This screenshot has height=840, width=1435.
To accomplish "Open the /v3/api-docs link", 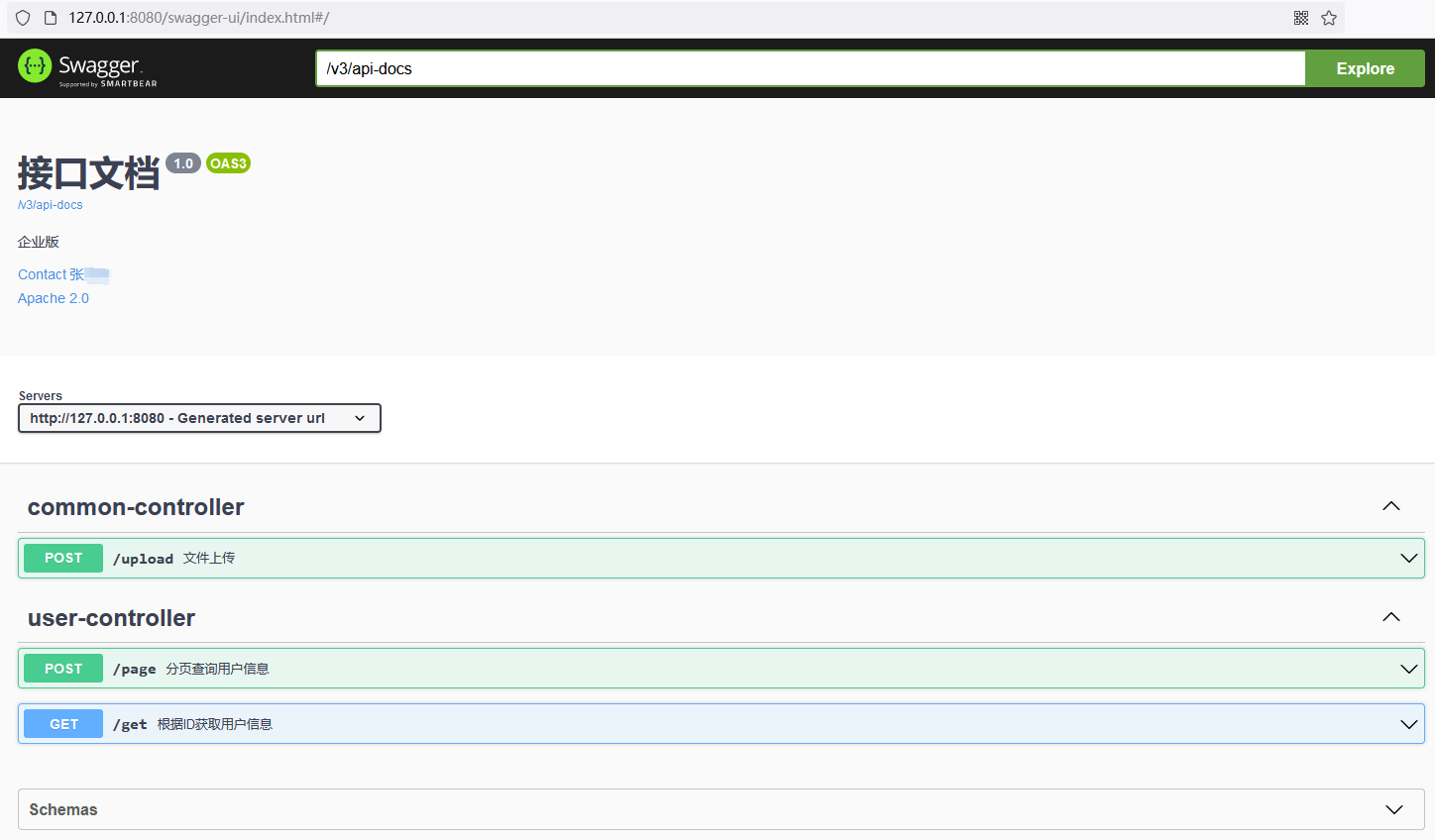I will click(50, 204).
